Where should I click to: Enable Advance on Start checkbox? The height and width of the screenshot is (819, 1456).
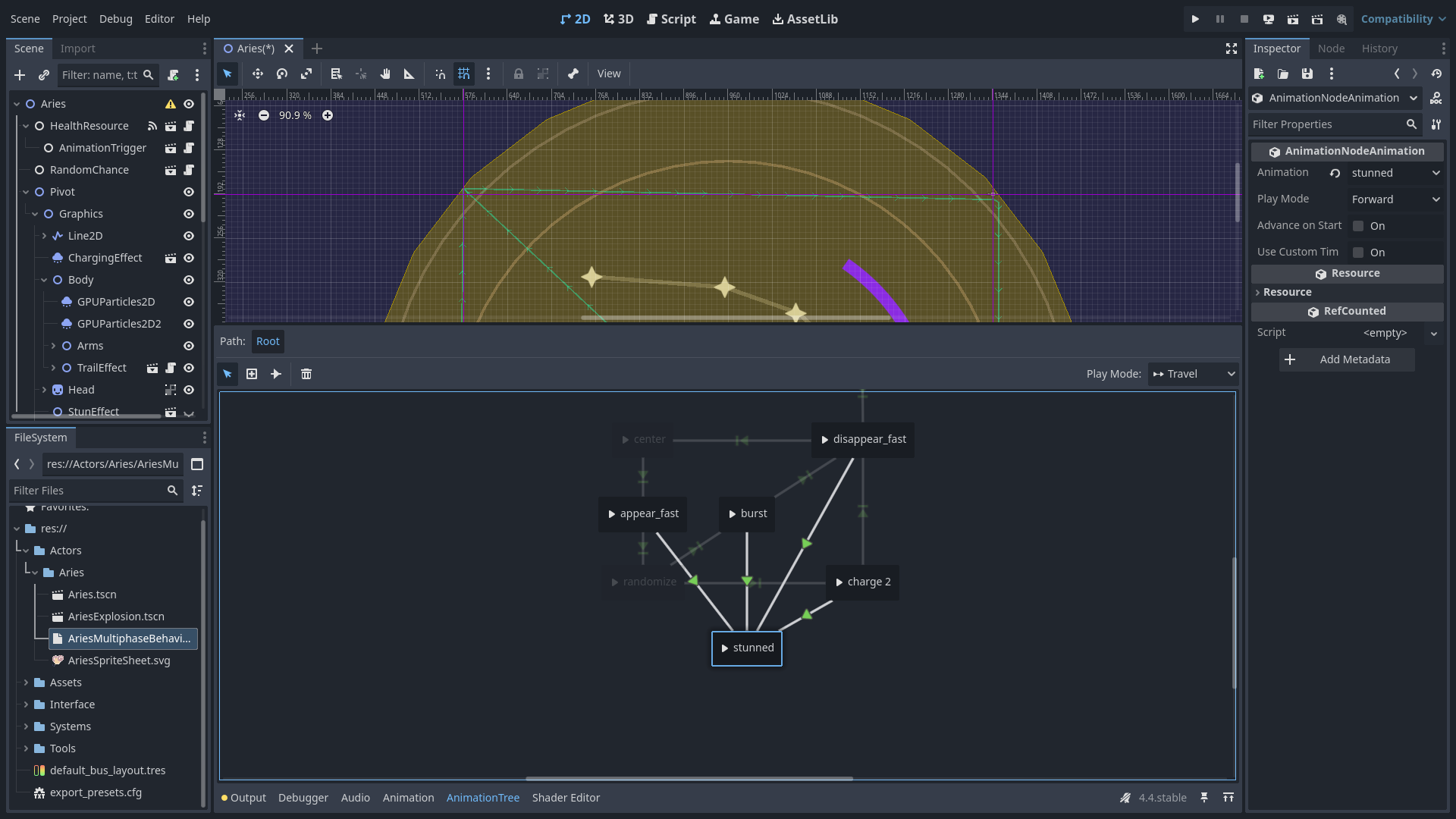[x=1358, y=226]
